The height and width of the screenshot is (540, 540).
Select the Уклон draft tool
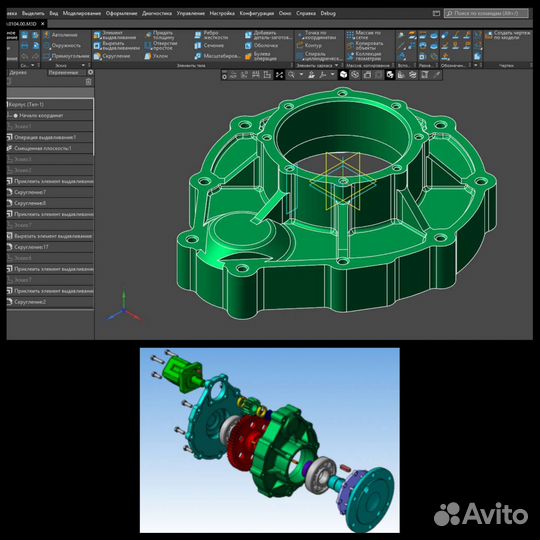(x=156, y=56)
